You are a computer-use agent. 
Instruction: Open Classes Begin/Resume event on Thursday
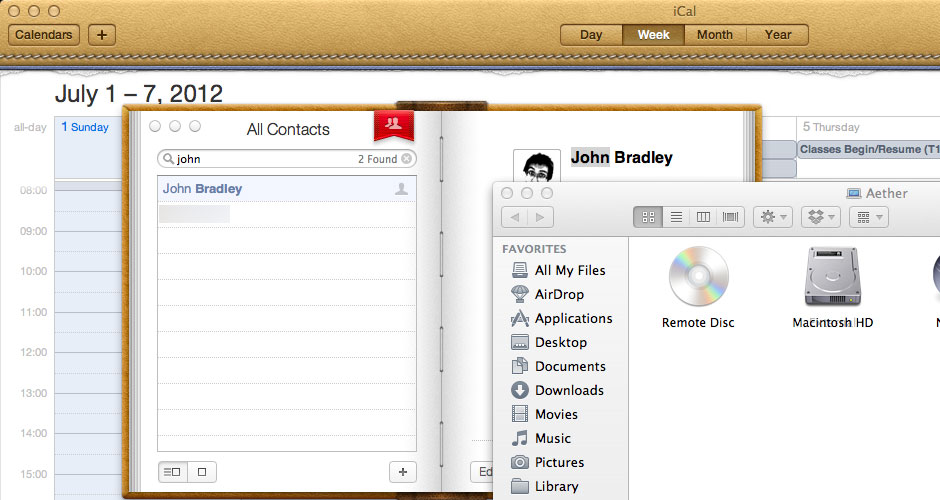869,149
